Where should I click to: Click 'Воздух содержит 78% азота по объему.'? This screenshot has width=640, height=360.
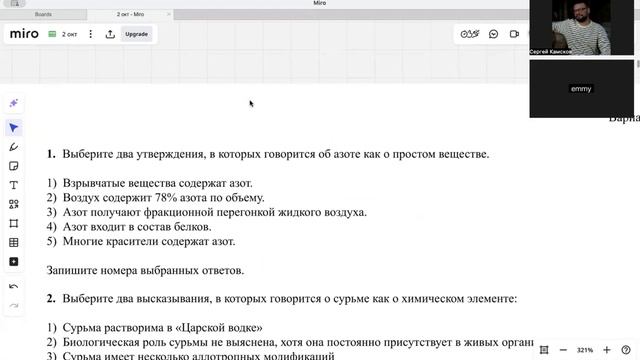point(164,198)
